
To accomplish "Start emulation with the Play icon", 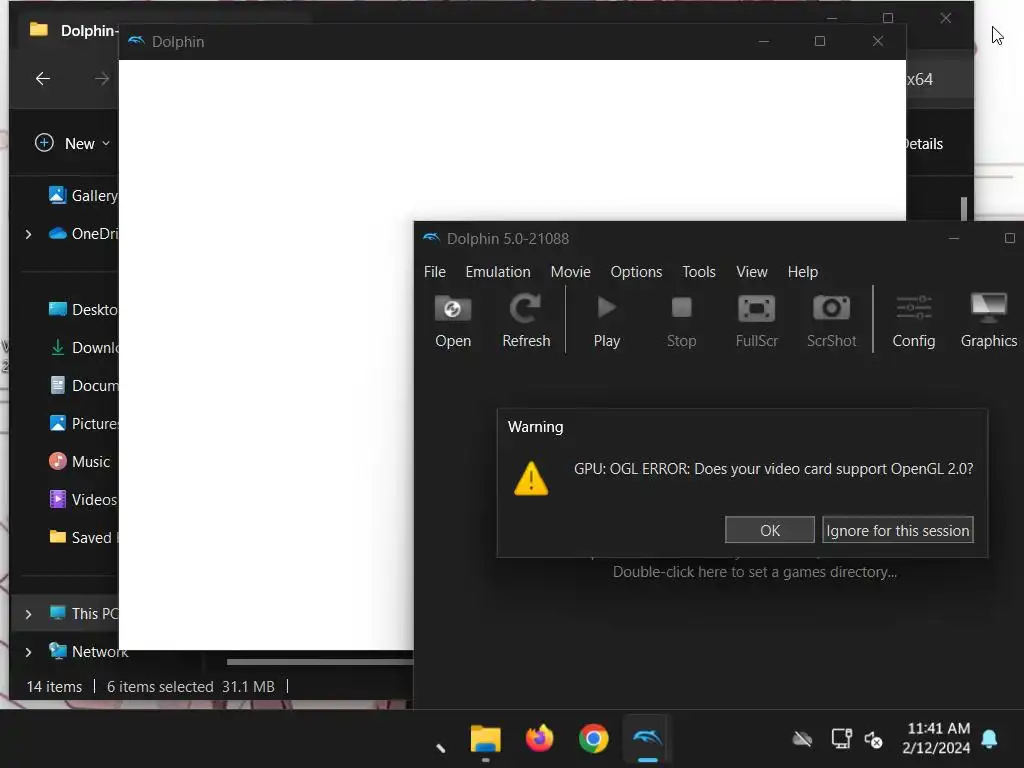I will (x=607, y=321).
